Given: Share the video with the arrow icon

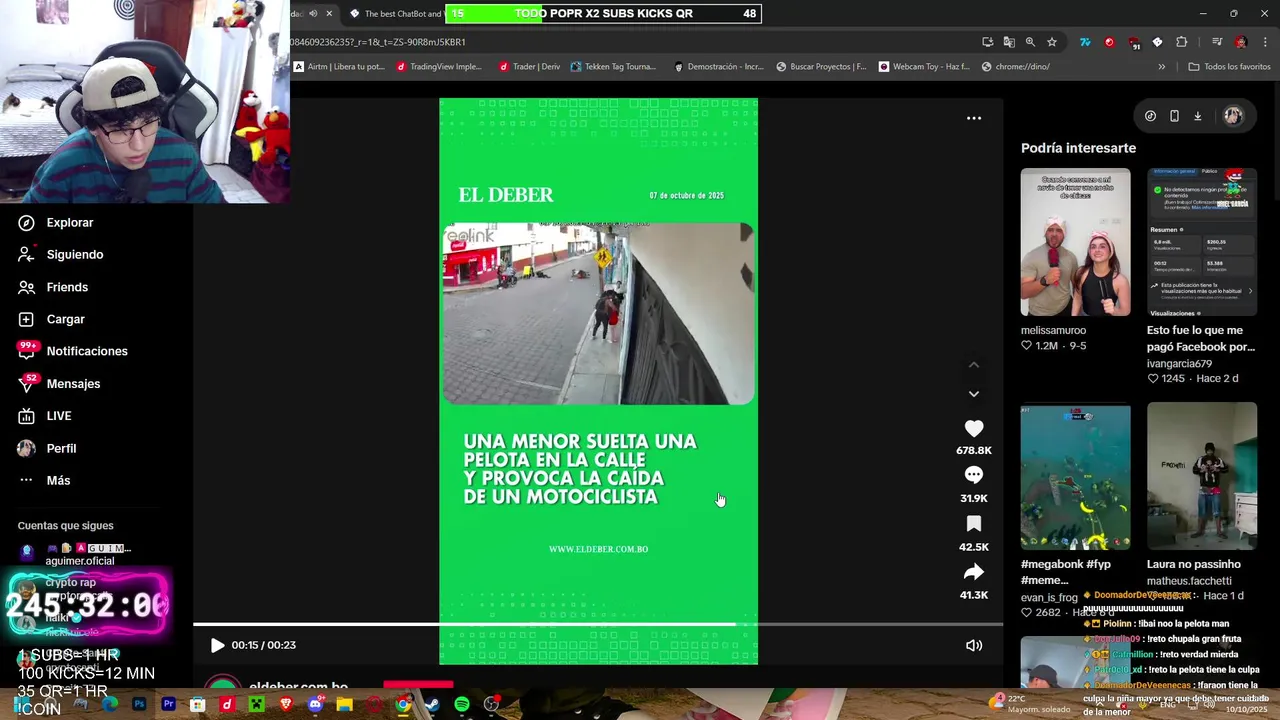Looking at the screenshot, I should [x=974, y=572].
